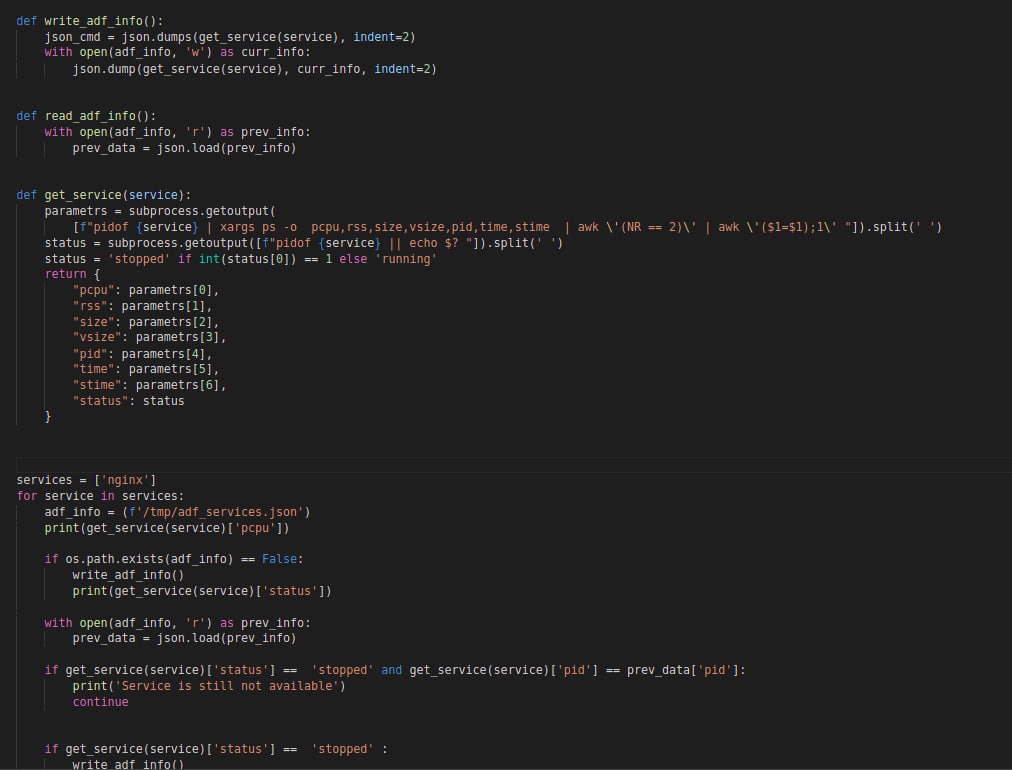Click the "status = 'stopped' if int" line
Screen dimensions: 1012x770
click(241, 259)
